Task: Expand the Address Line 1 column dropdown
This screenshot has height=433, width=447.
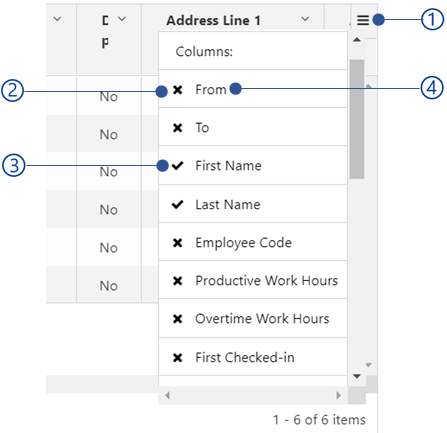Action: (x=305, y=19)
